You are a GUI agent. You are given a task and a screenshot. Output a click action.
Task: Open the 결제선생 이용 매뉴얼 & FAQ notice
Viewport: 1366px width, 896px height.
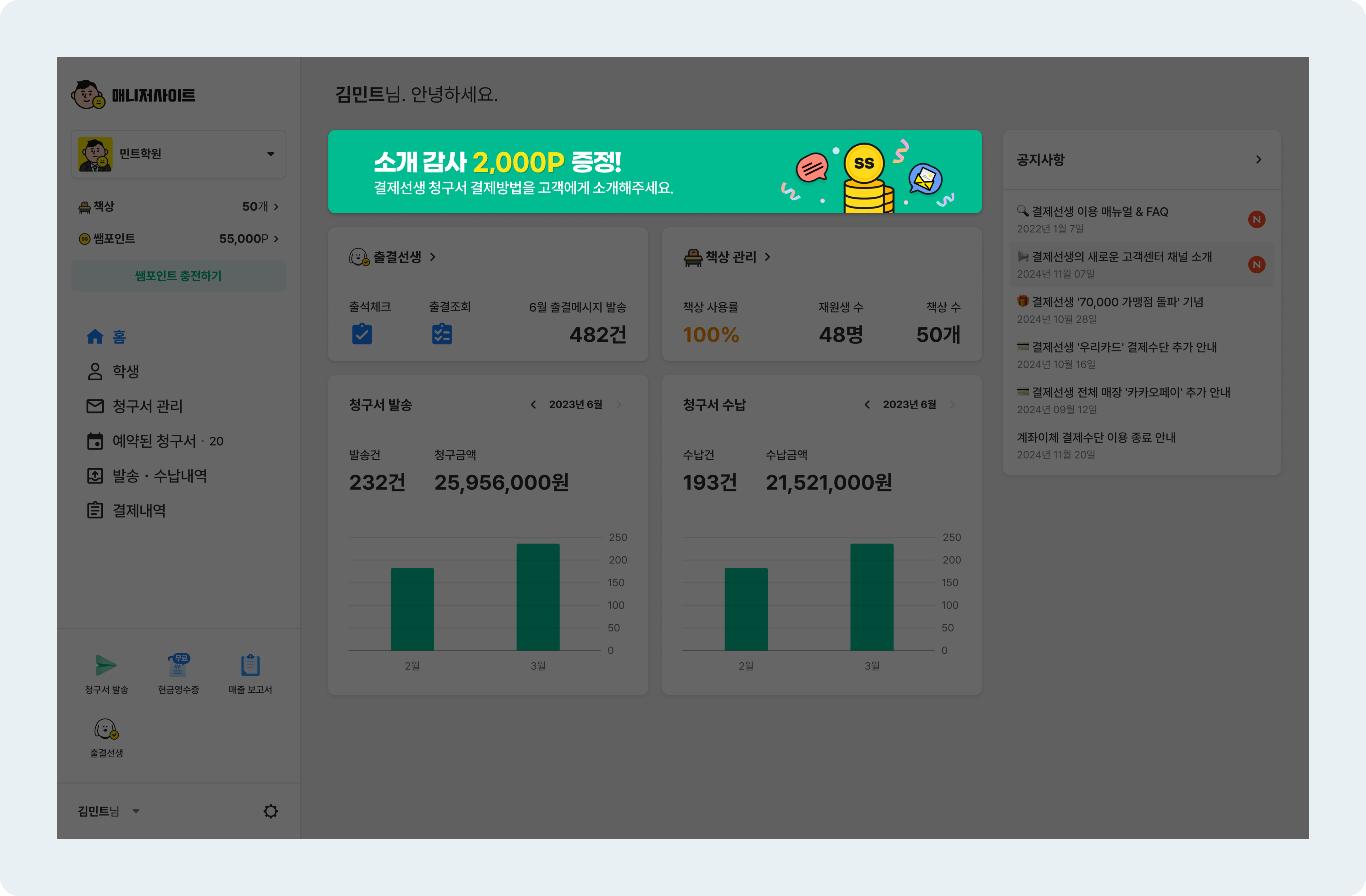coord(1099,212)
